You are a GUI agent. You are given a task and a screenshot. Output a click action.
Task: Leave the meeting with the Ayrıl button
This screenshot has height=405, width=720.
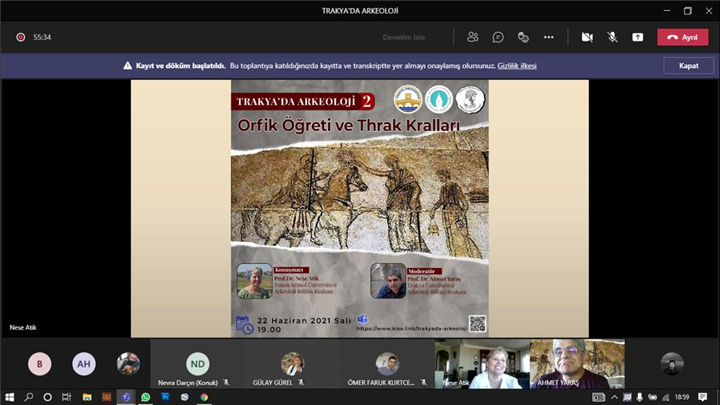682,37
